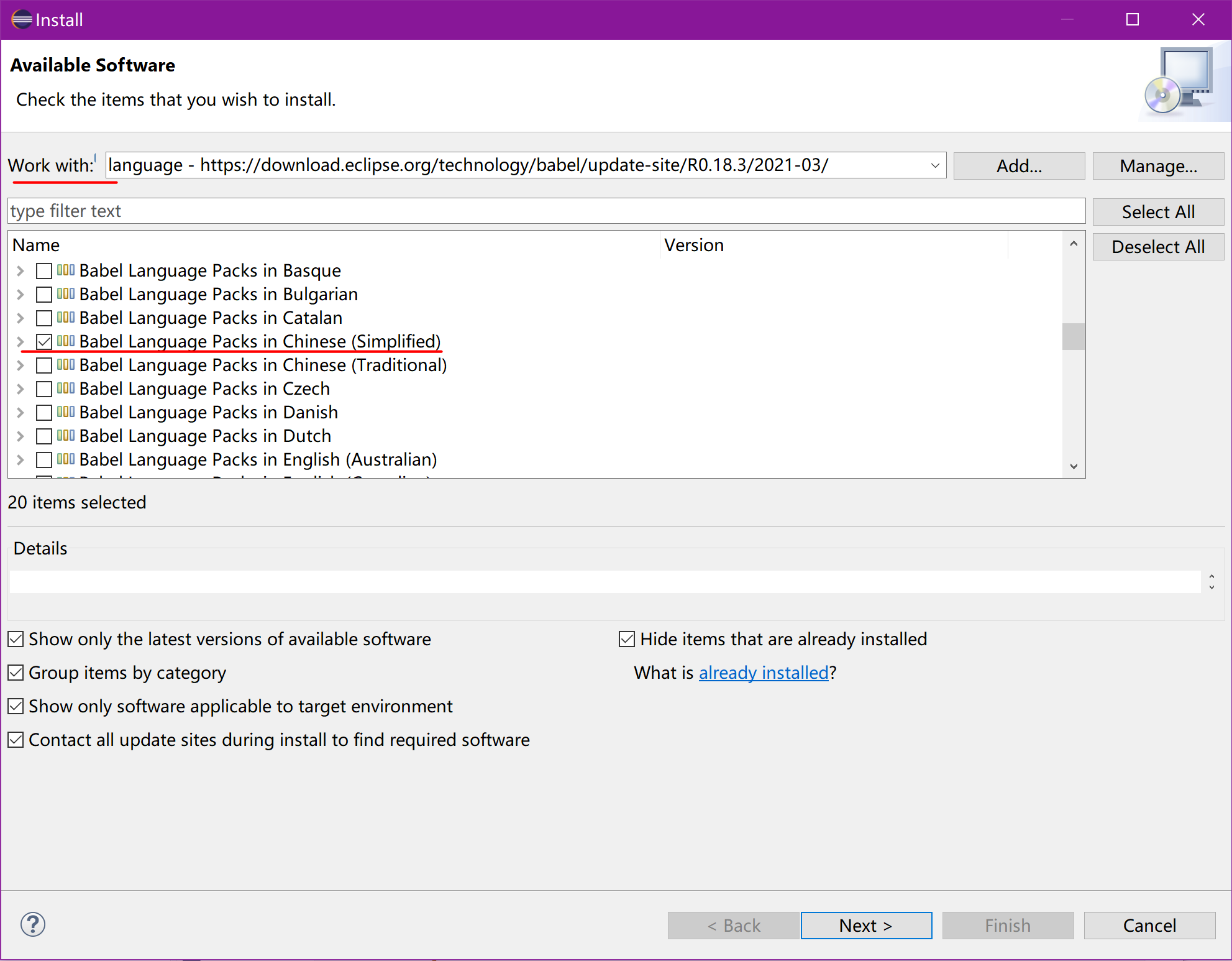The width and height of the screenshot is (1232, 961).
Task: Check Babel Language Packs in Dutch
Action: [44, 436]
